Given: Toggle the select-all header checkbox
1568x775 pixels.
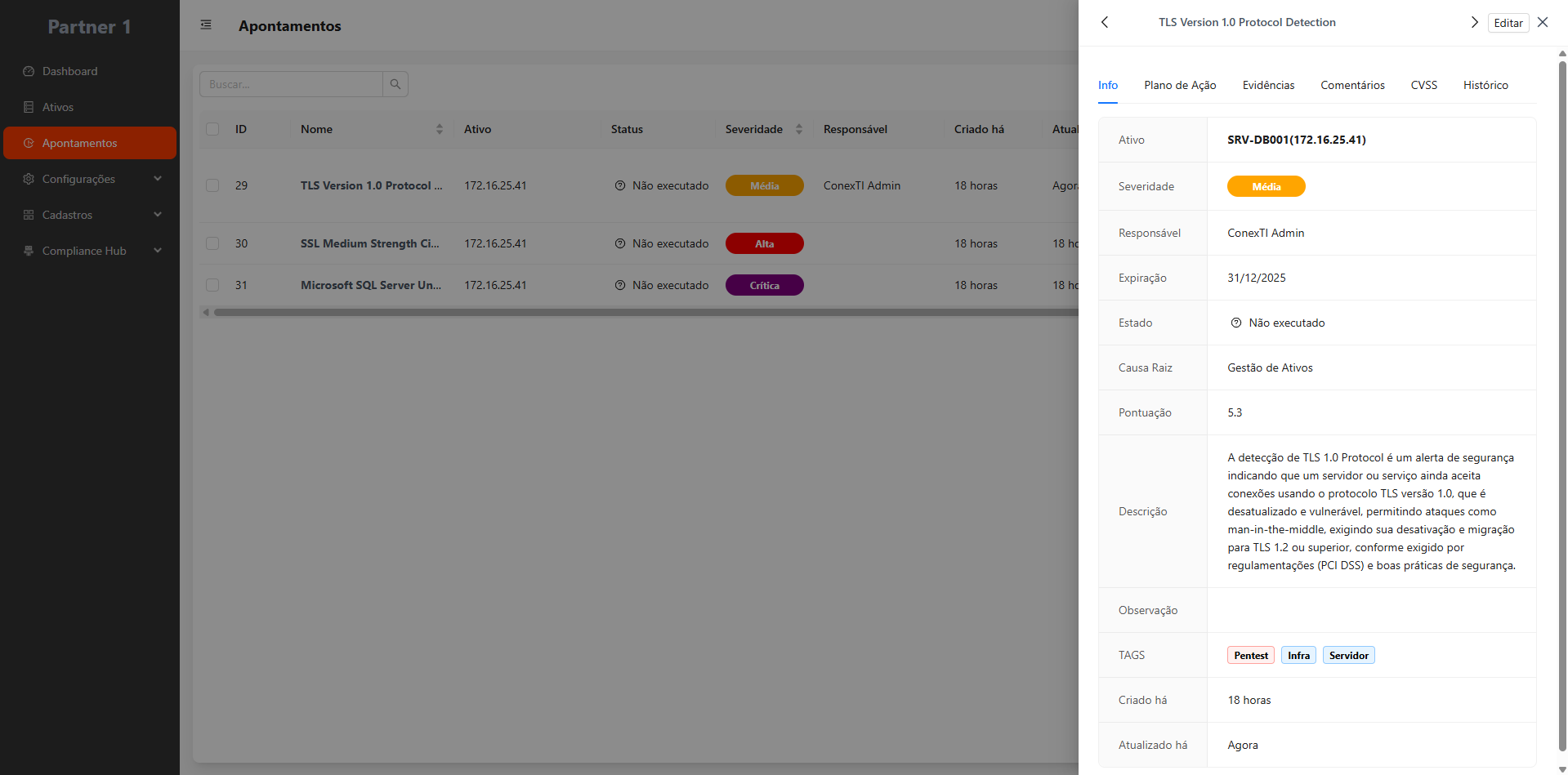Looking at the screenshot, I should tap(212, 129).
